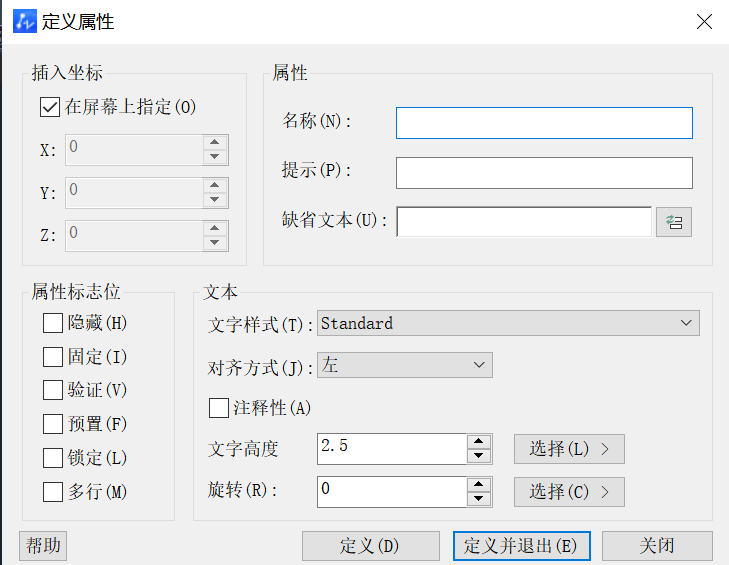Check the 固定(I) option

53,357
